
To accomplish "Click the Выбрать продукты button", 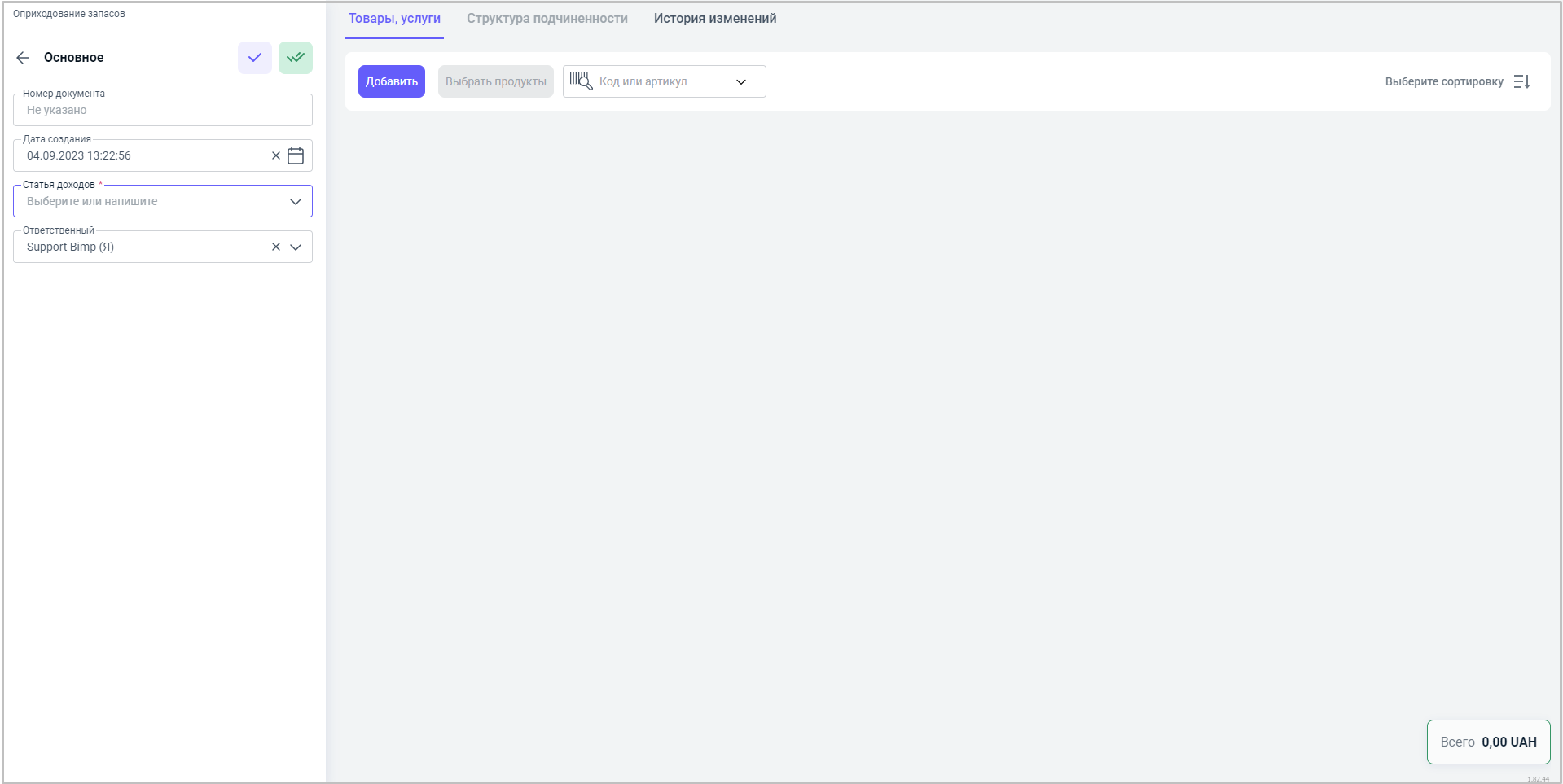I will pos(495,81).
